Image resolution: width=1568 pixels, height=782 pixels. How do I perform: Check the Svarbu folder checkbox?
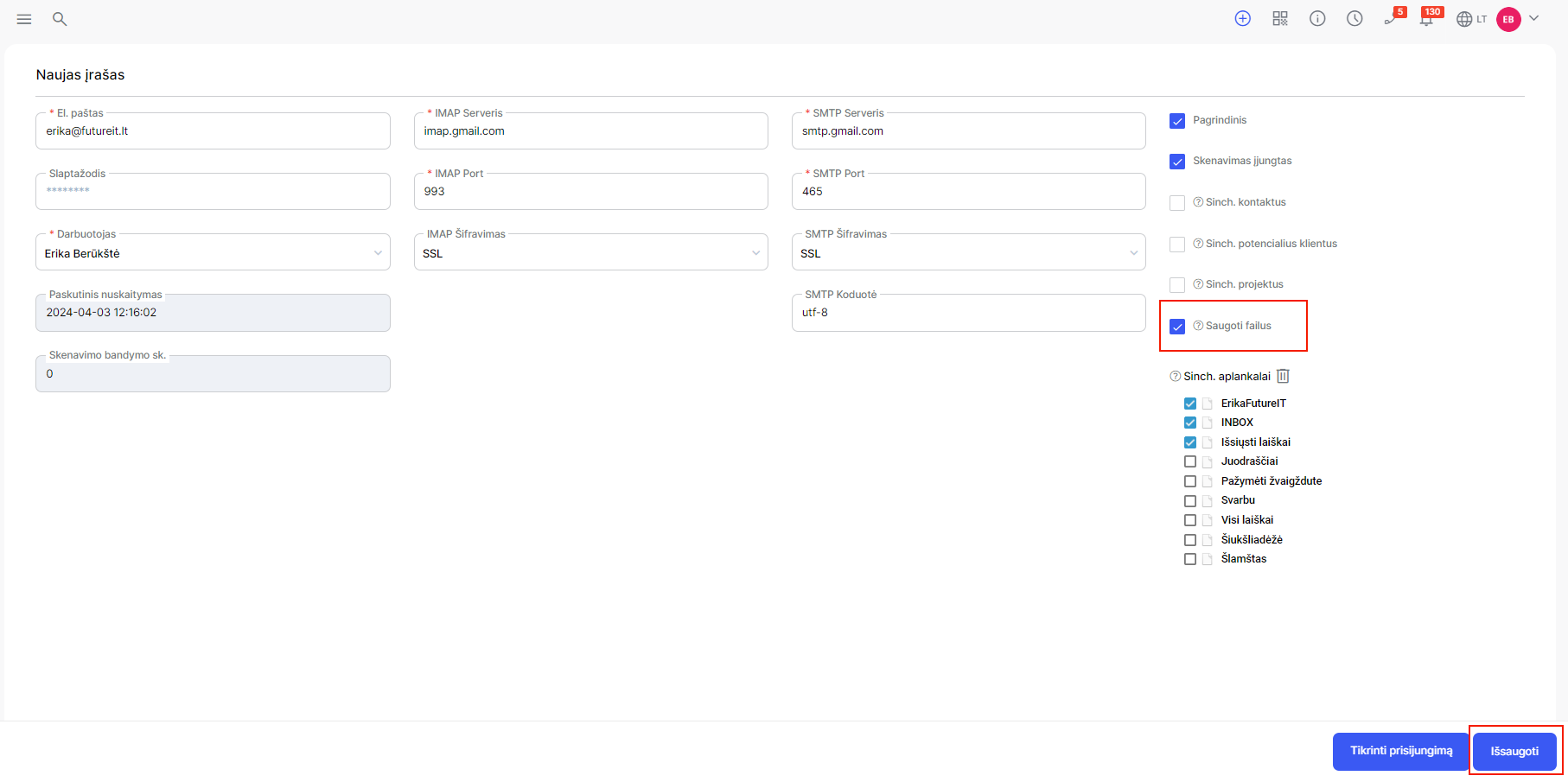tap(1190, 501)
